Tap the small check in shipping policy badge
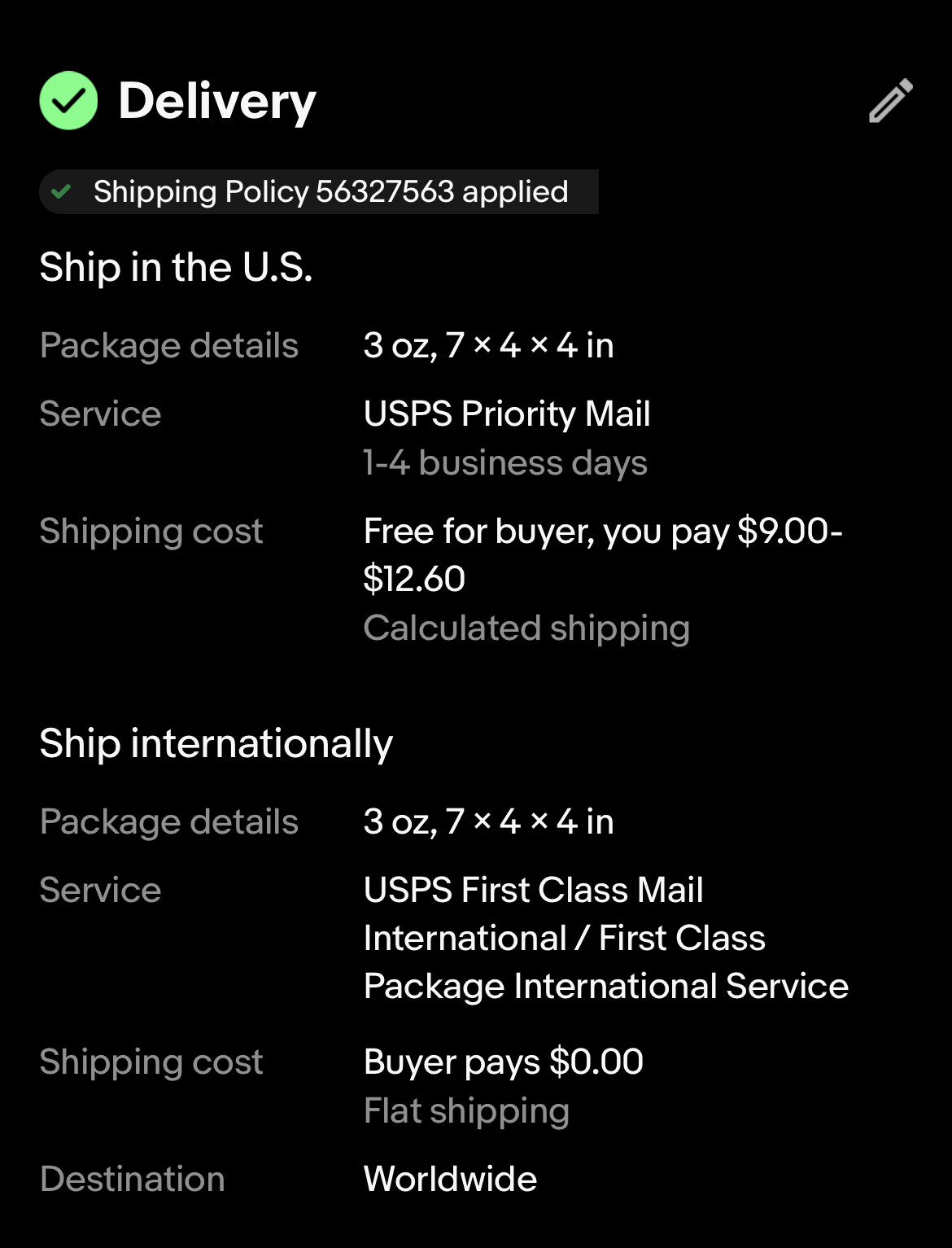952x1248 pixels. click(x=61, y=192)
